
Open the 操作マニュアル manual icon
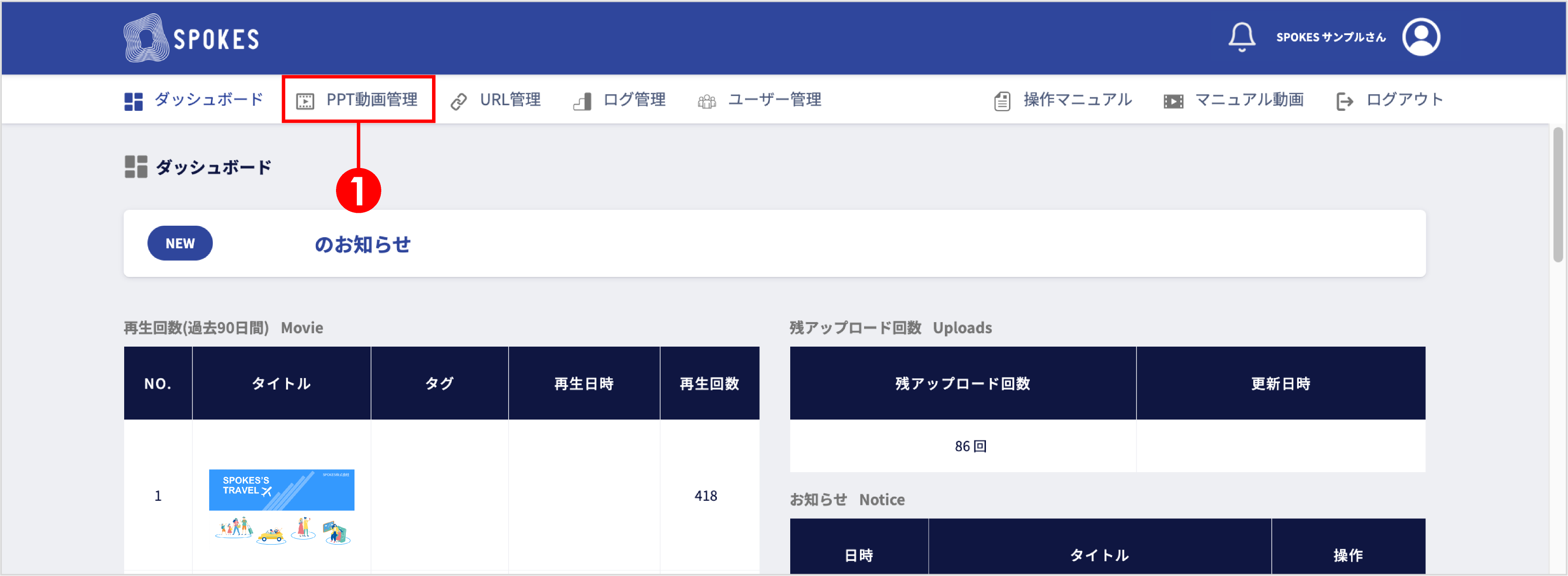tap(1002, 99)
